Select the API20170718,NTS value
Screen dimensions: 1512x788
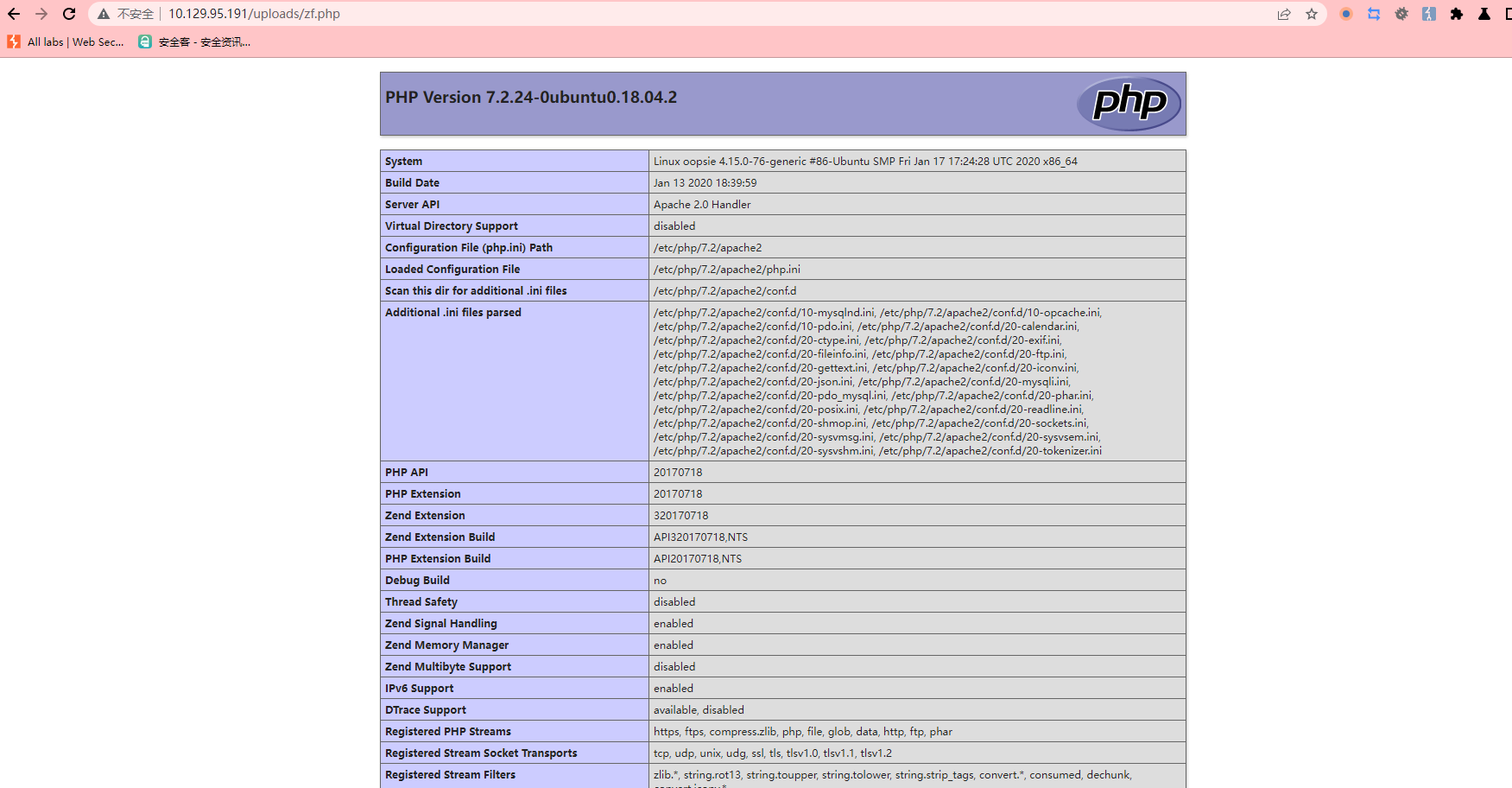click(x=698, y=559)
